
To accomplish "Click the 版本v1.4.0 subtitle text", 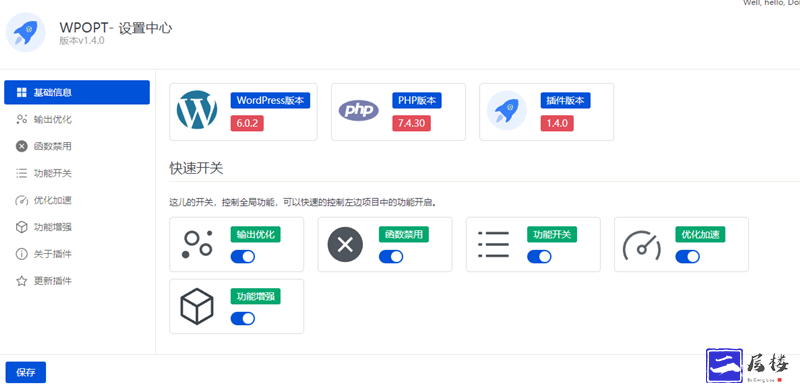I will pyautogui.click(x=82, y=41).
